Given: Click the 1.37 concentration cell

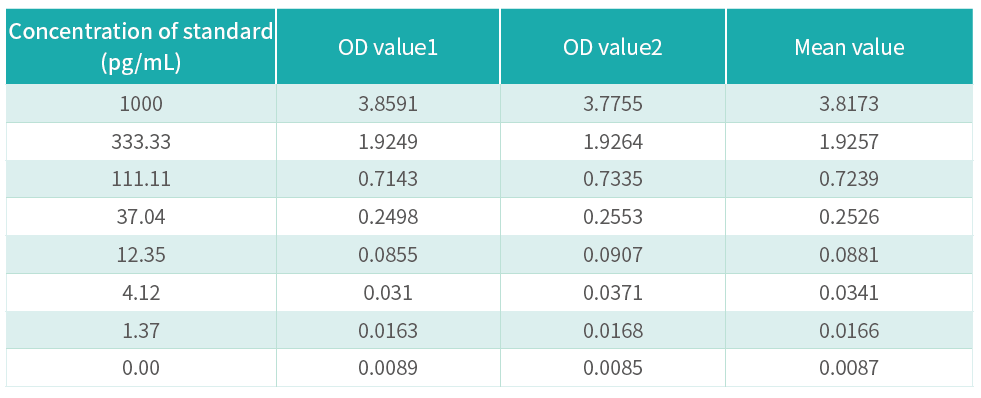Looking at the screenshot, I should [x=141, y=330].
